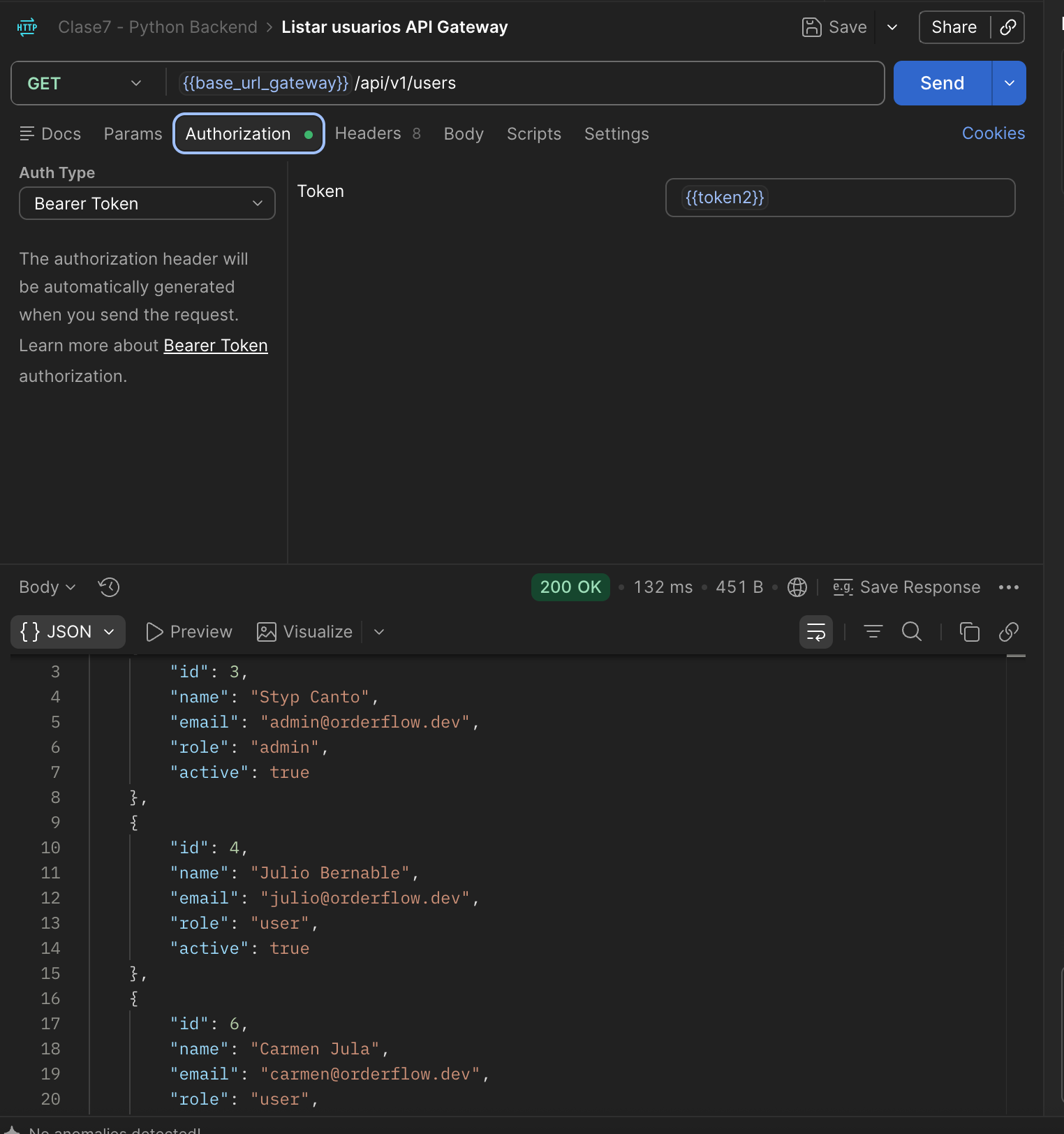Viewport: 1064px width, 1134px height.
Task: Click Save Response
Action: coord(907,587)
